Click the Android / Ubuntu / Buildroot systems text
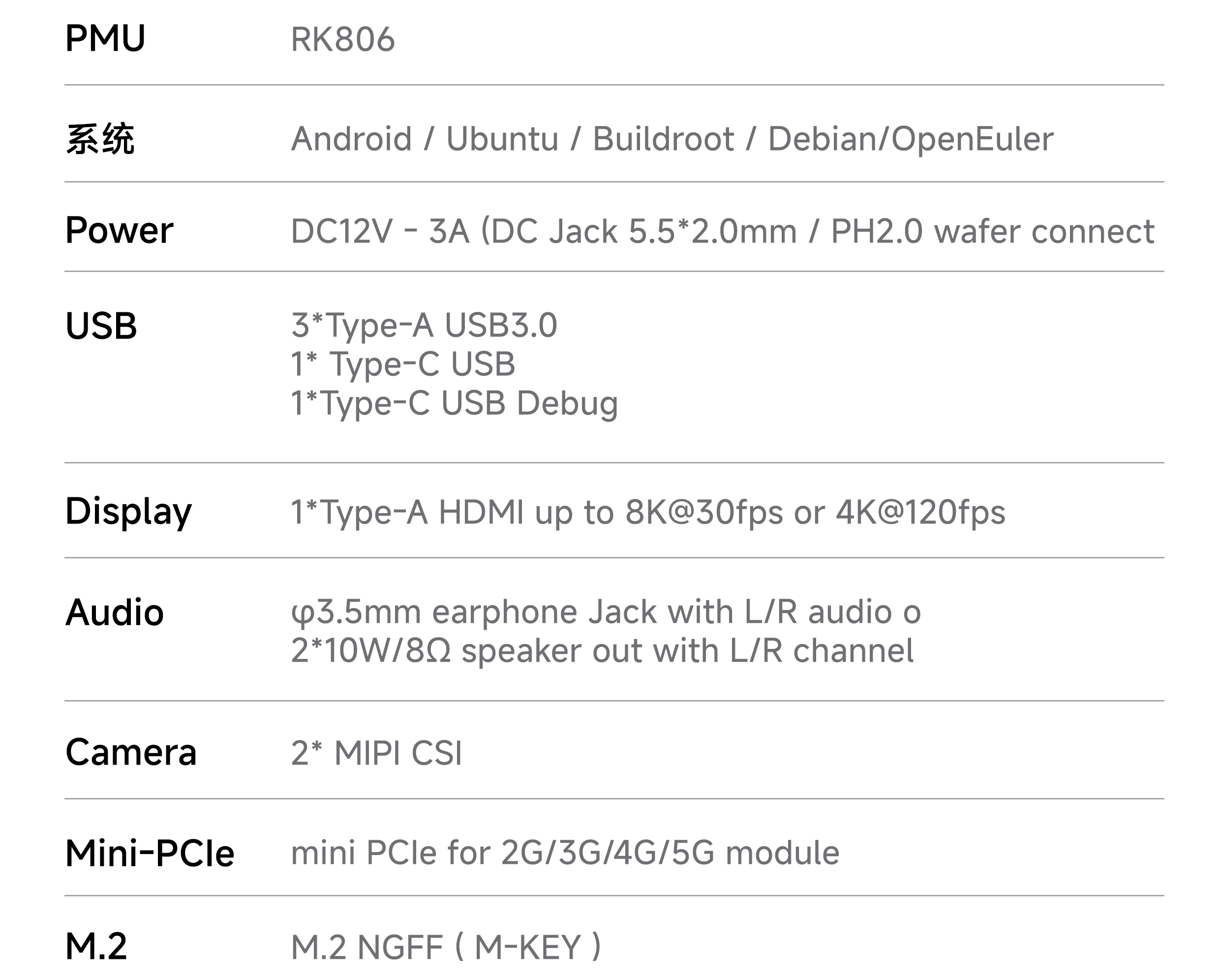Viewport: 1220px width, 980px height. pos(671,139)
